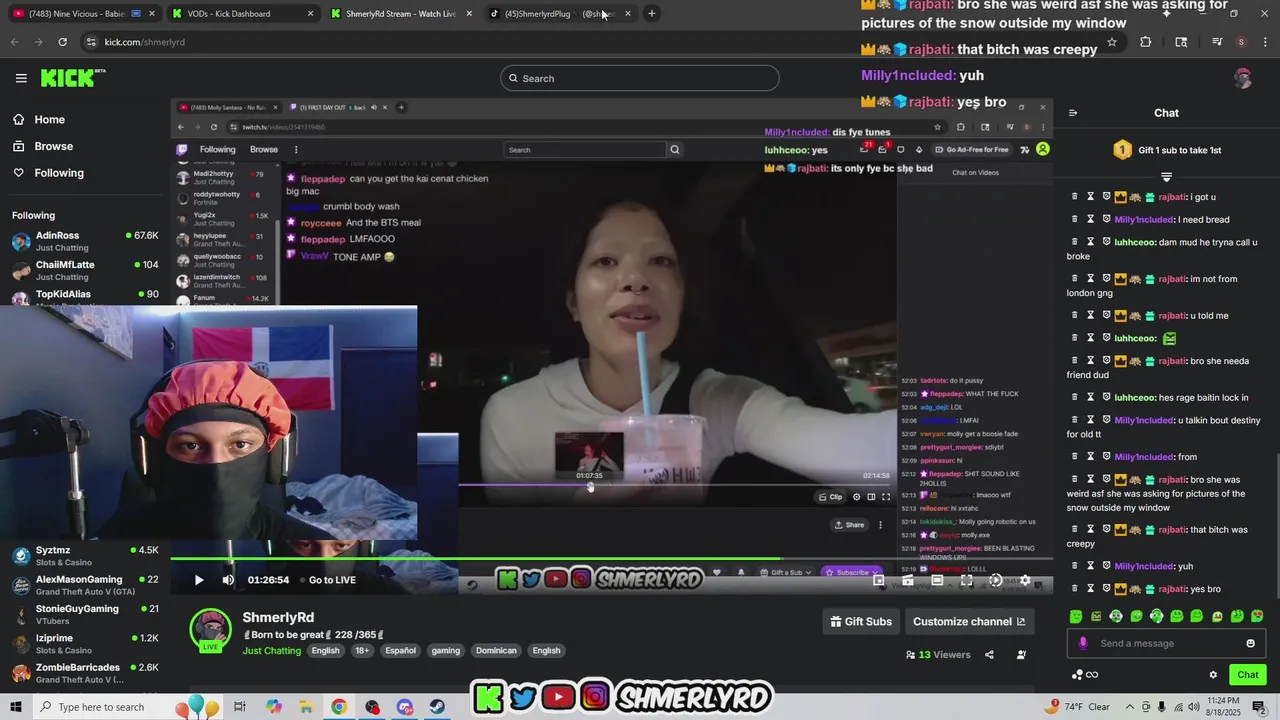
Task: Open Chrome three-dot menu
Action: 1265,42
